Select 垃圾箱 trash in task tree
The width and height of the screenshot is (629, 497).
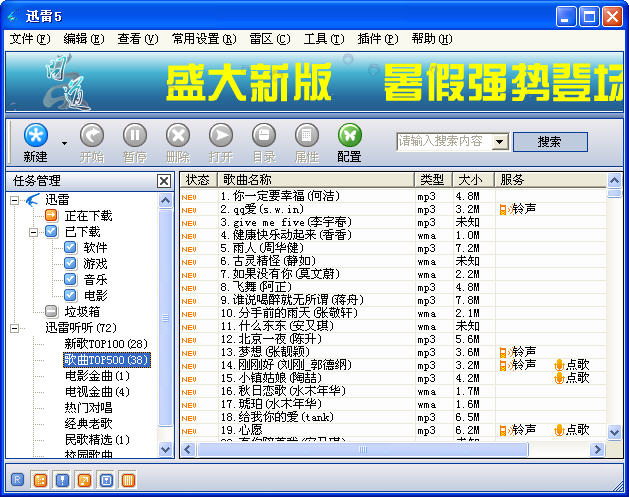[82, 312]
